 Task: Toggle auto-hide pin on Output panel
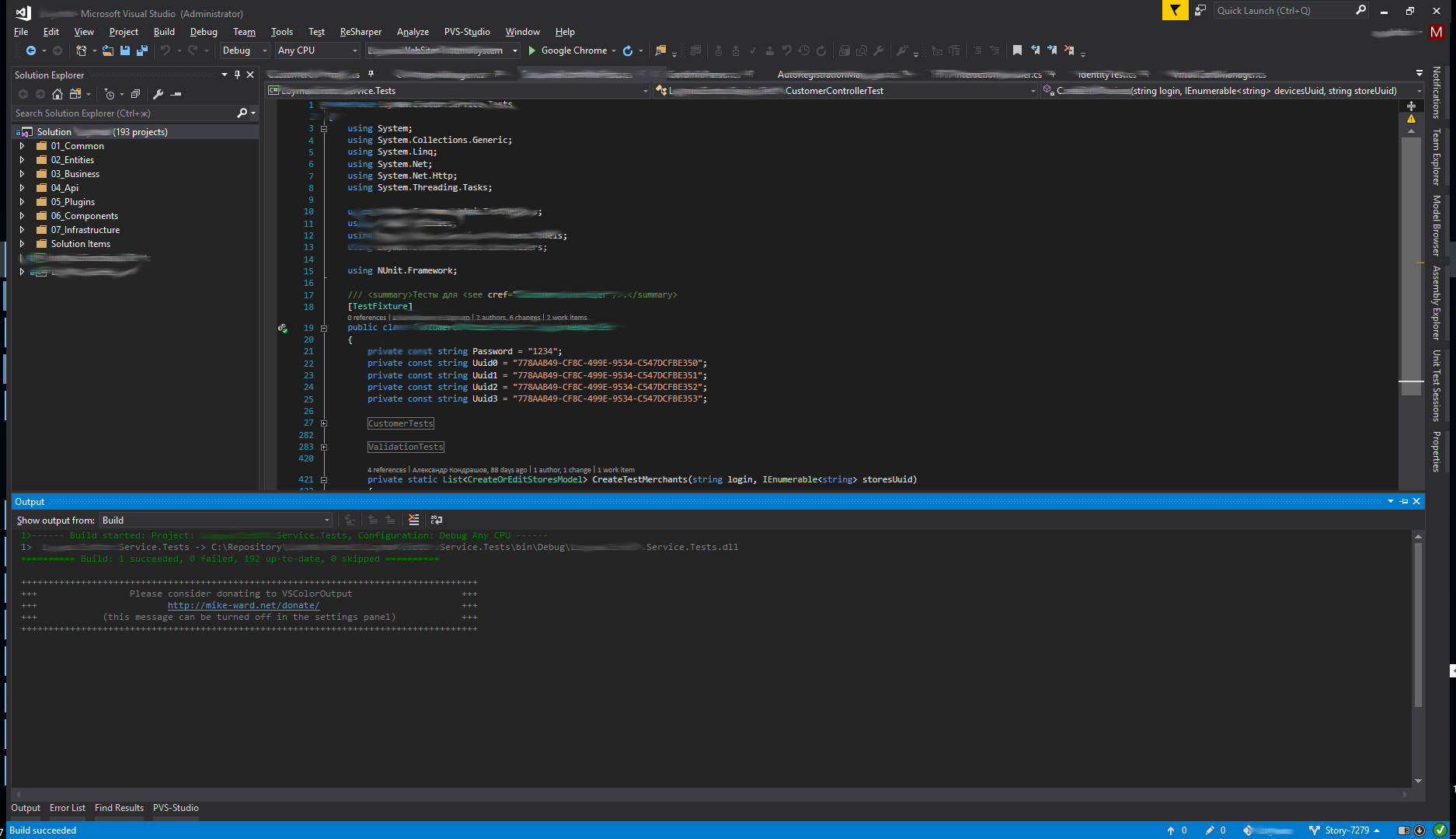coord(1404,501)
